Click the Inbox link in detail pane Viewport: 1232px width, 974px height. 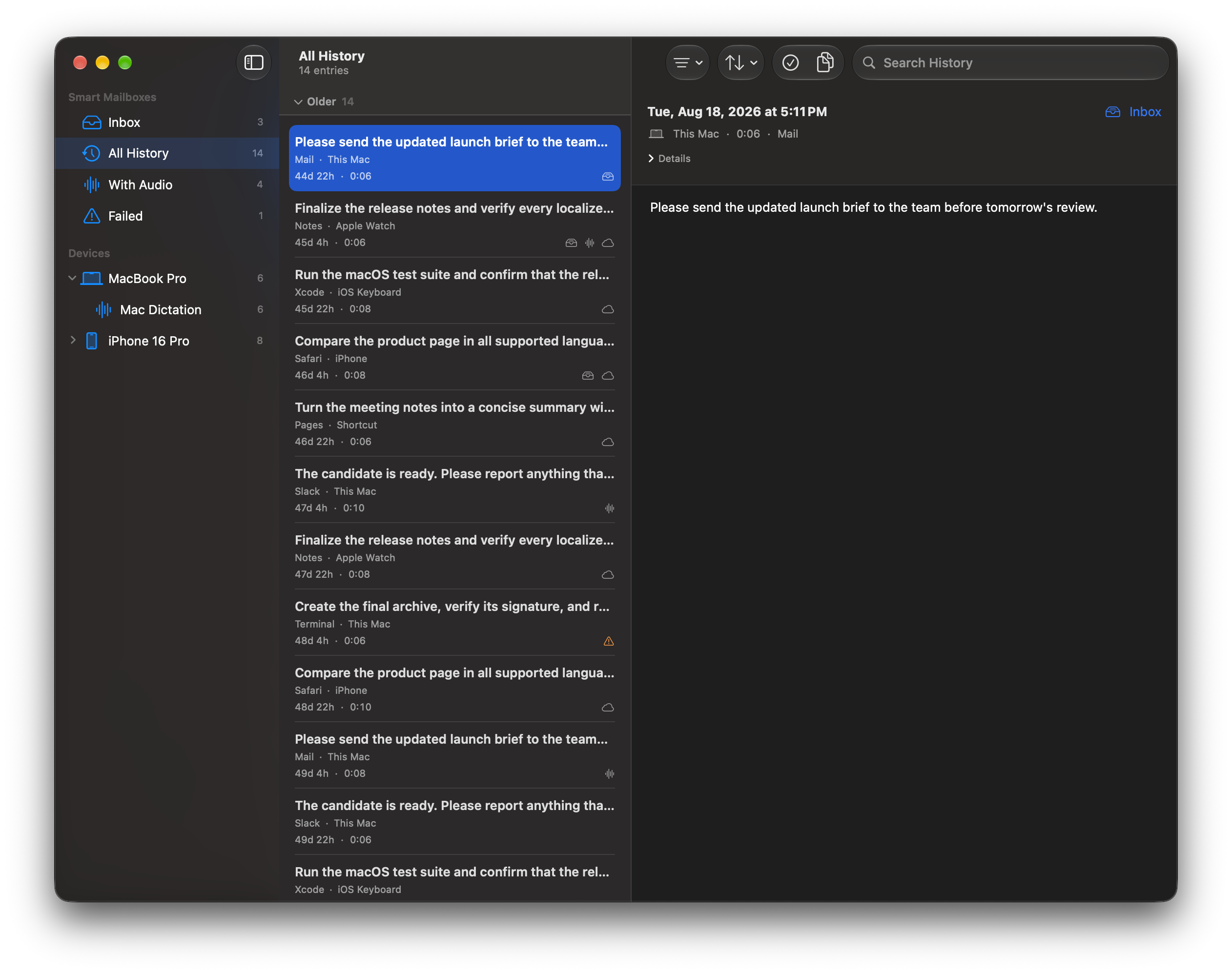[1145, 112]
